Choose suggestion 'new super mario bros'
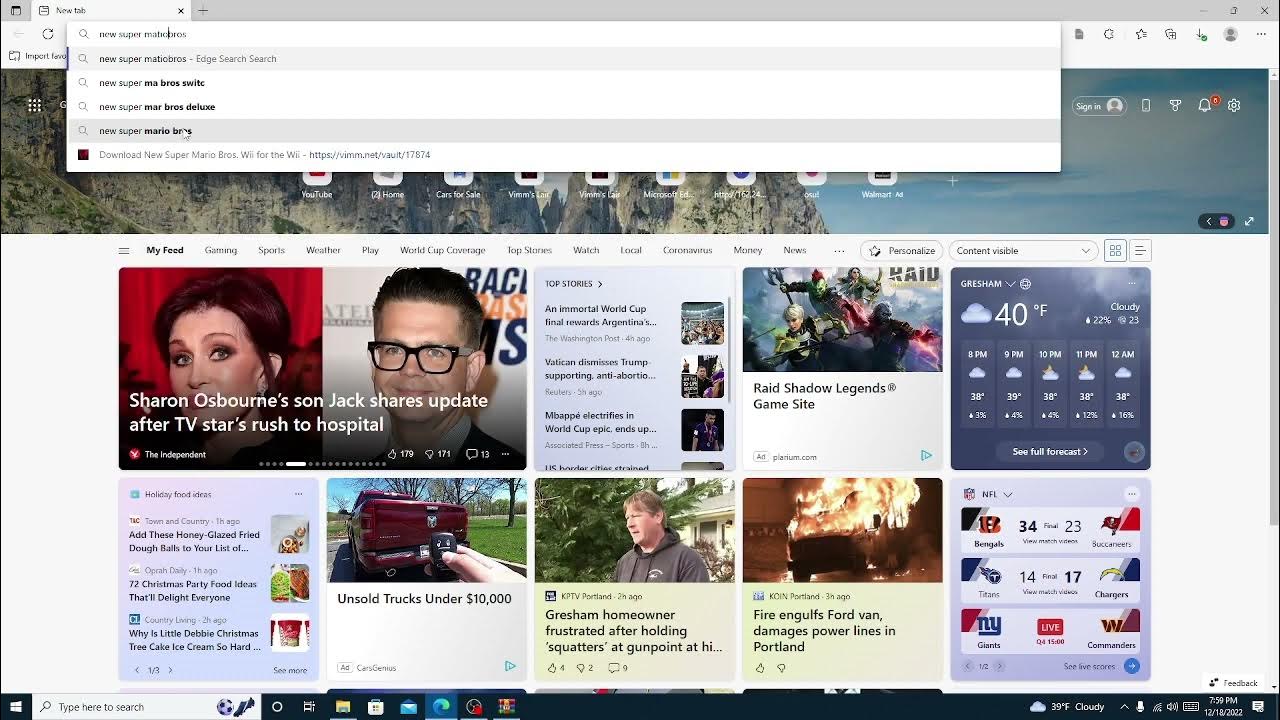This screenshot has width=1280, height=720. click(x=563, y=131)
